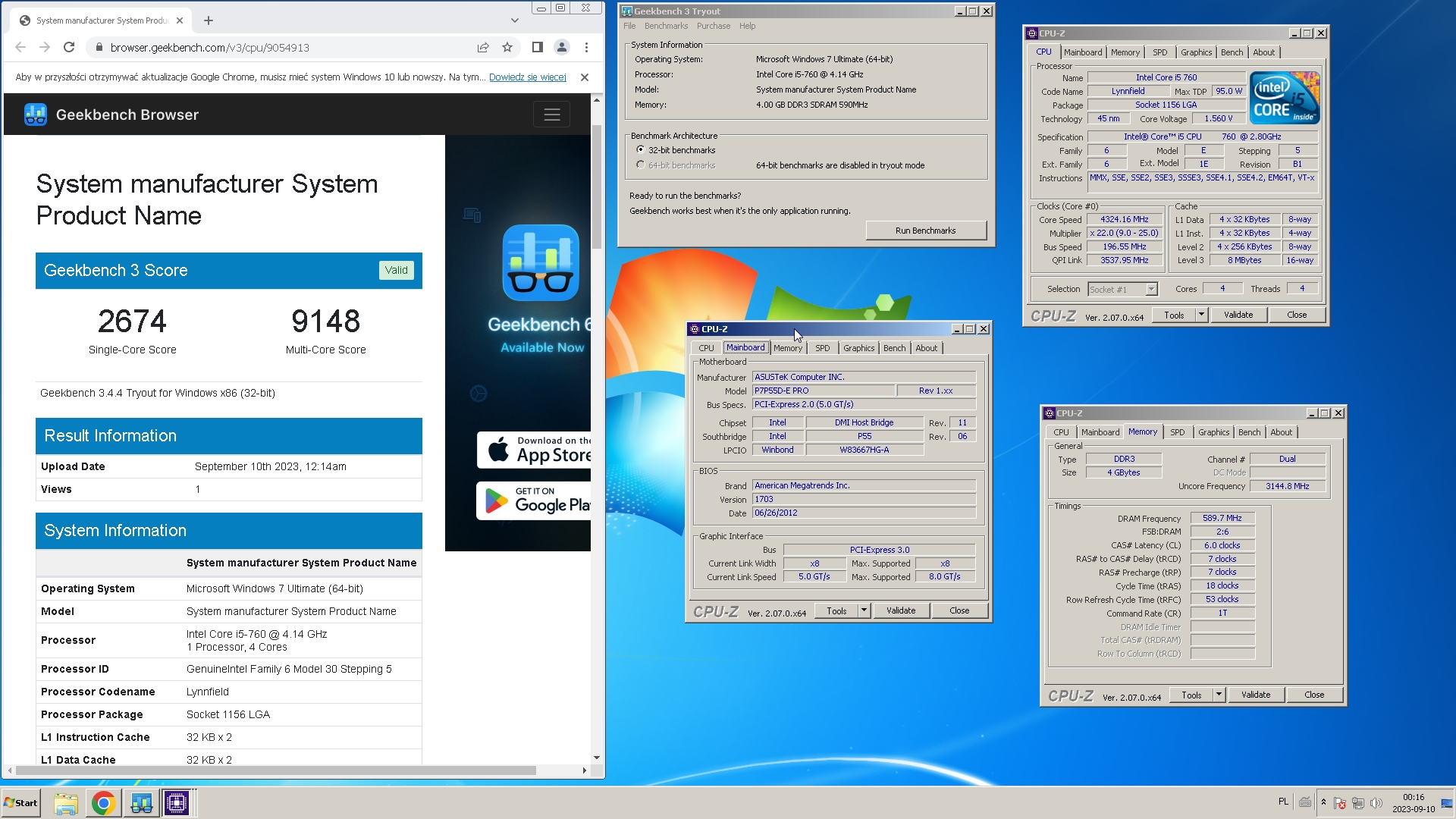This screenshot has width=1456, height=819.
Task: Open Chrome three-dot menu
Action: click(x=586, y=47)
